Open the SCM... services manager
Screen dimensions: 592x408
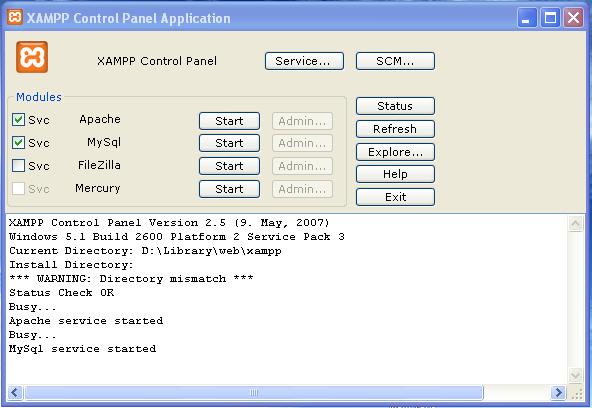[395, 61]
